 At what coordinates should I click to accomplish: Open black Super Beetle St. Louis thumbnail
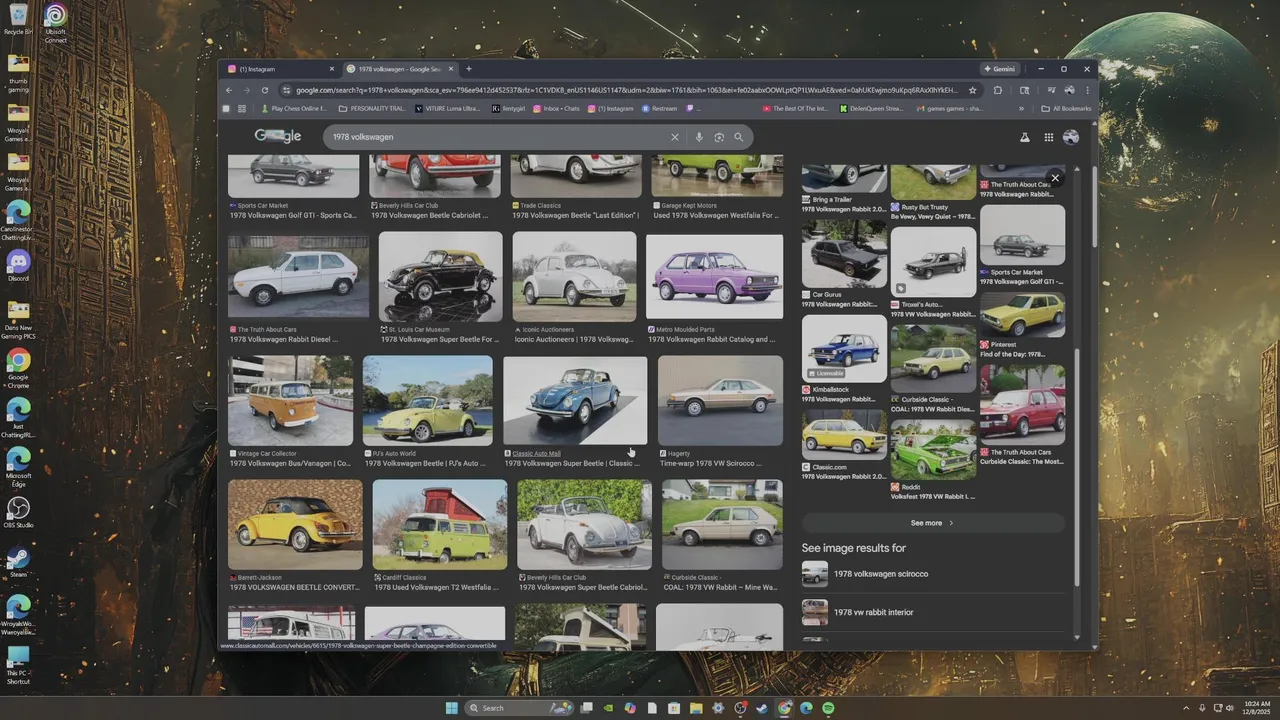click(440, 276)
